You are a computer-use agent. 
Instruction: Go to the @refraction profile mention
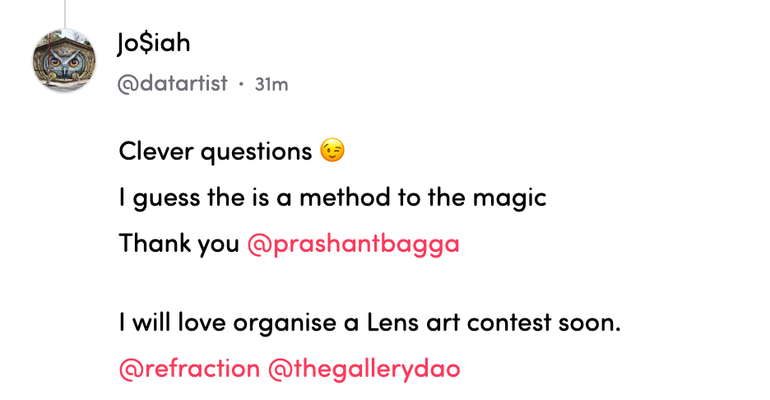click(x=188, y=368)
